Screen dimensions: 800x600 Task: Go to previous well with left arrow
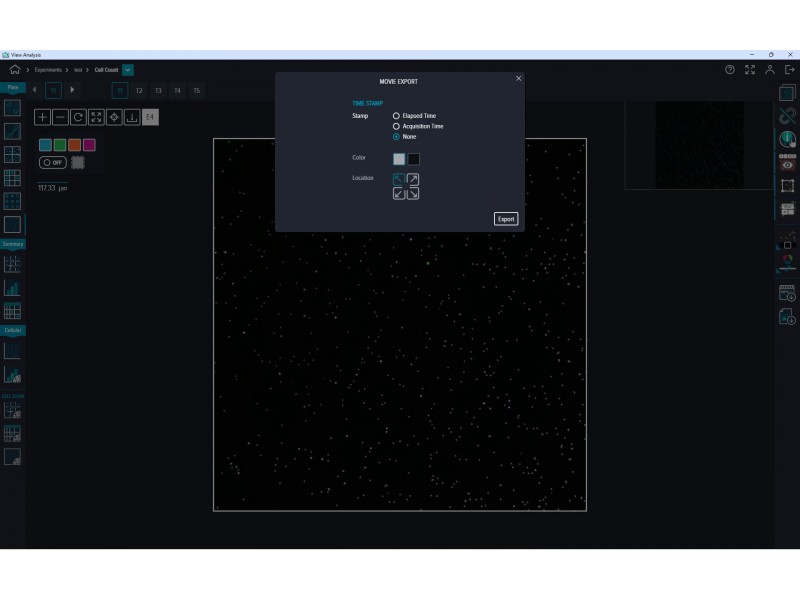35,90
